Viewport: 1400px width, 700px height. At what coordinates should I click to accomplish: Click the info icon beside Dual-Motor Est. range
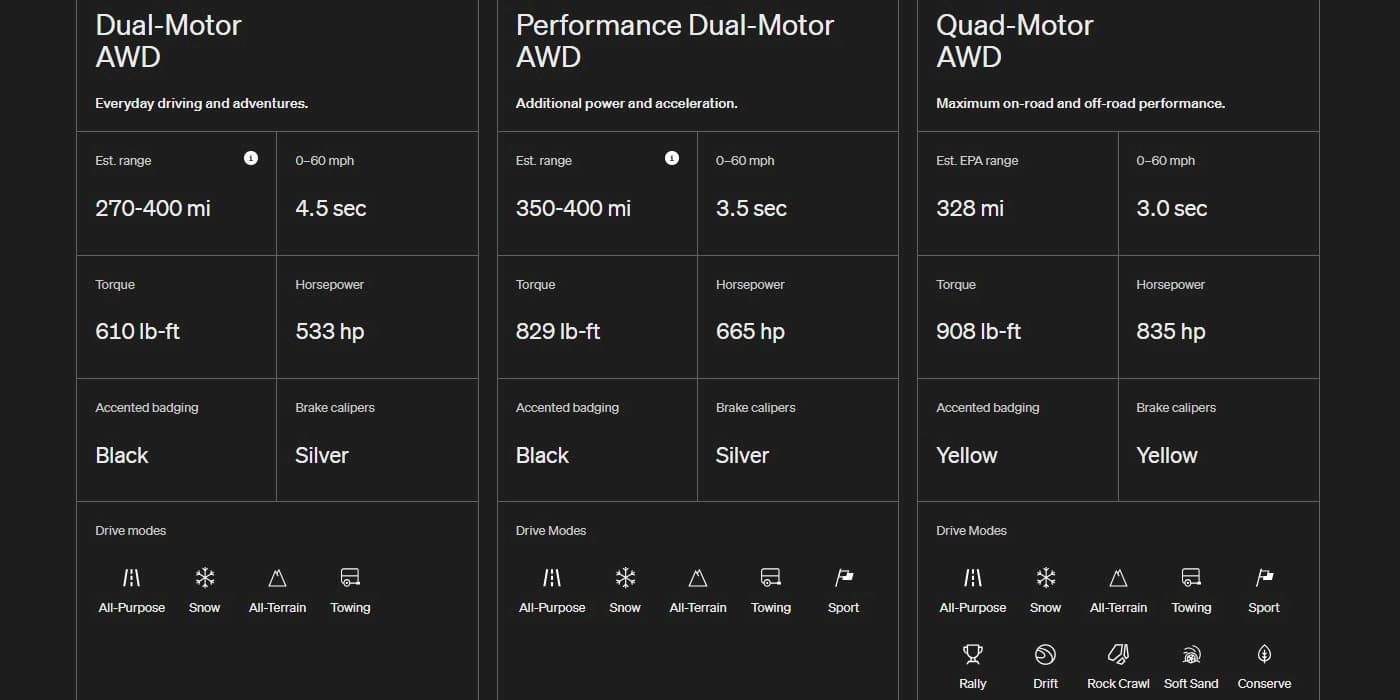click(x=251, y=158)
